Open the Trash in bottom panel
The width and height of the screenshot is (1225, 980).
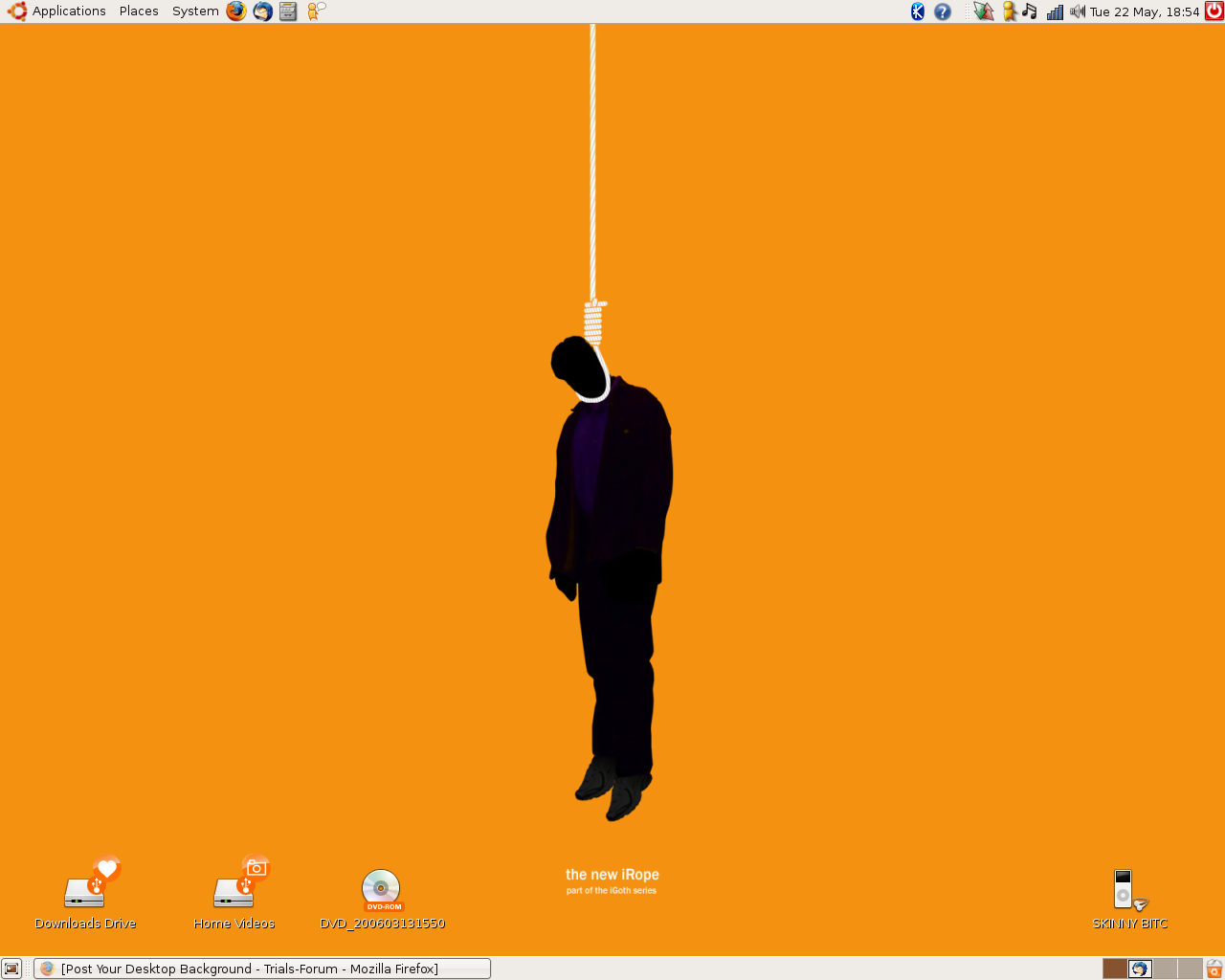[x=1214, y=969]
